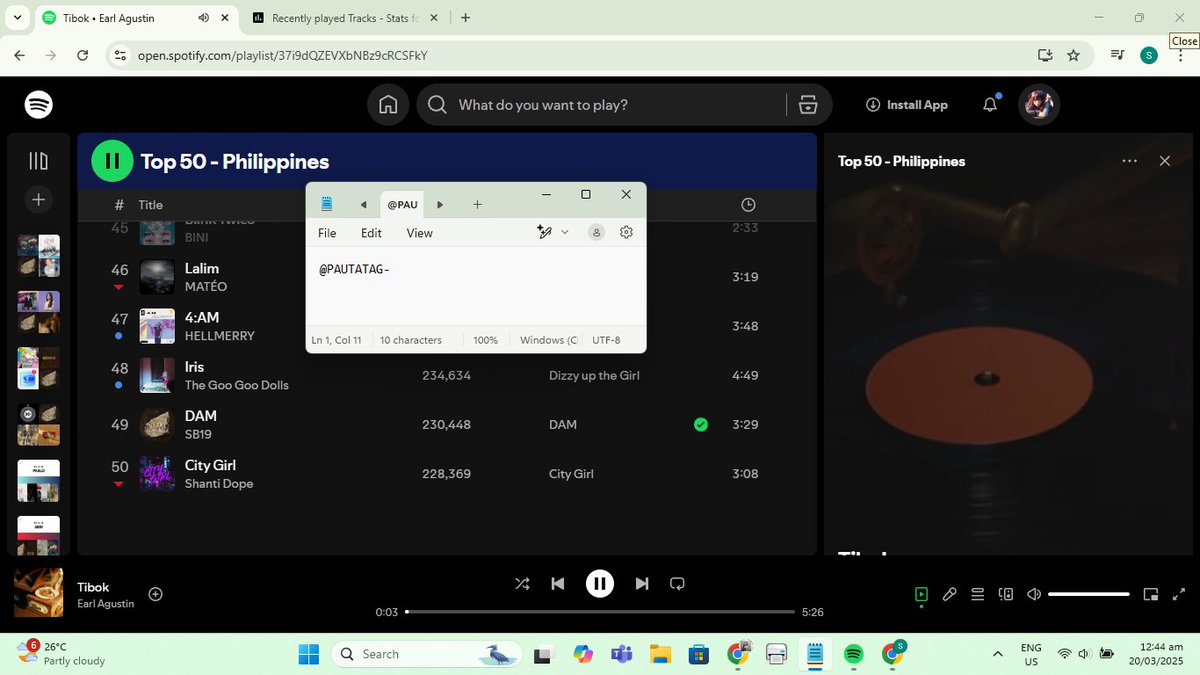The width and height of the screenshot is (1200, 675).
Task: Open More options in Now Playing panel
Action: tap(1130, 161)
